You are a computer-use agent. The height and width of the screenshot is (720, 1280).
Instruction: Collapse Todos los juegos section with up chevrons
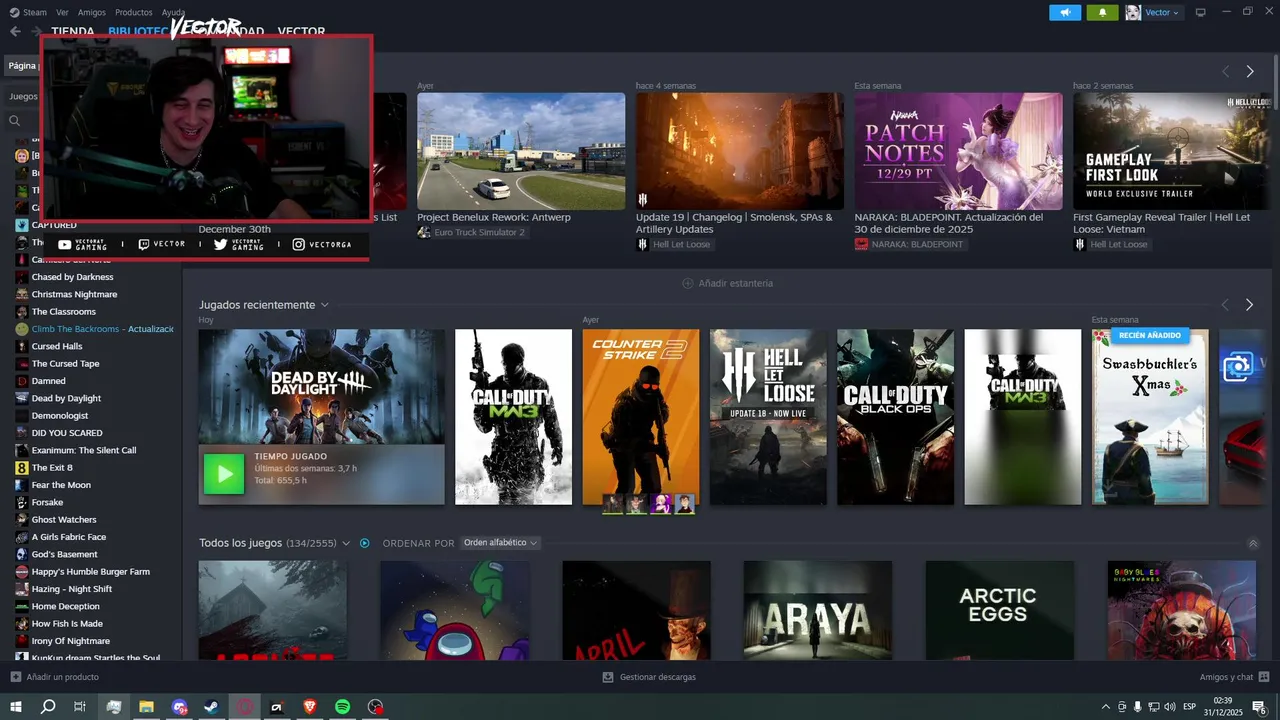pos(1253,544)
